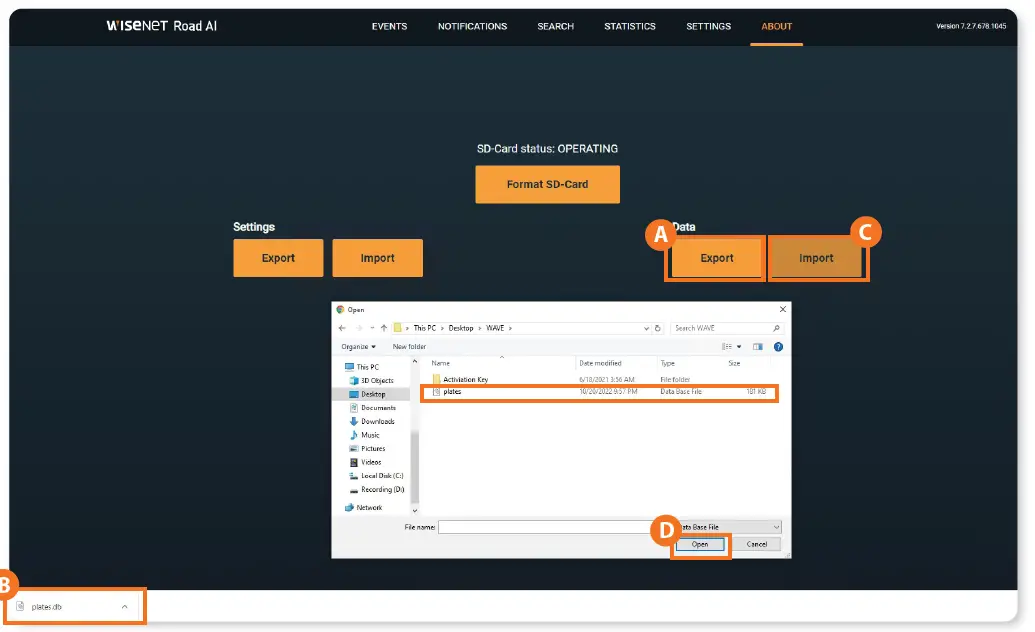
Task: Select the ABOUT tab
Action: 776,26
